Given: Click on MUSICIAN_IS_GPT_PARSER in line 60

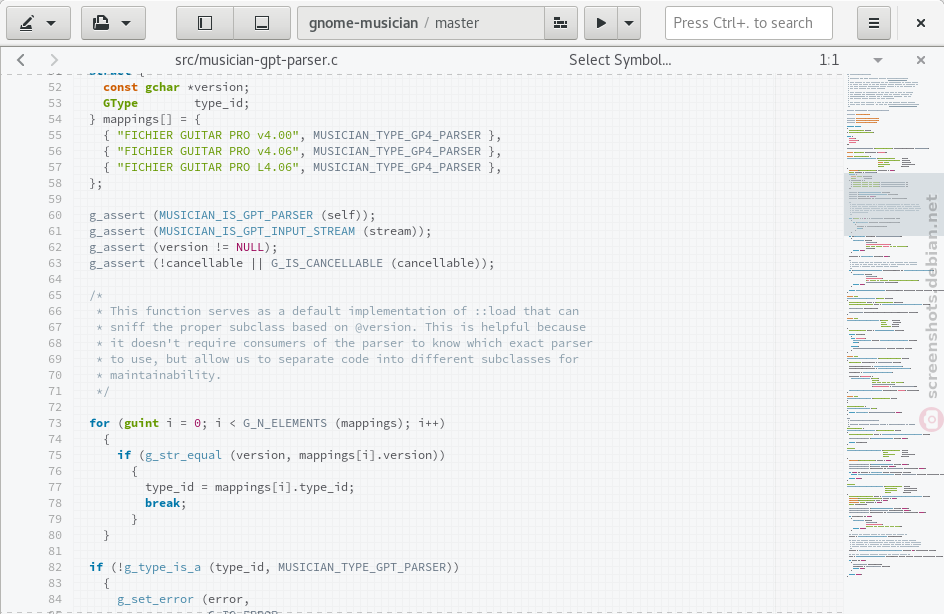Looking at the screenshot, I should [x=236, y=215].
